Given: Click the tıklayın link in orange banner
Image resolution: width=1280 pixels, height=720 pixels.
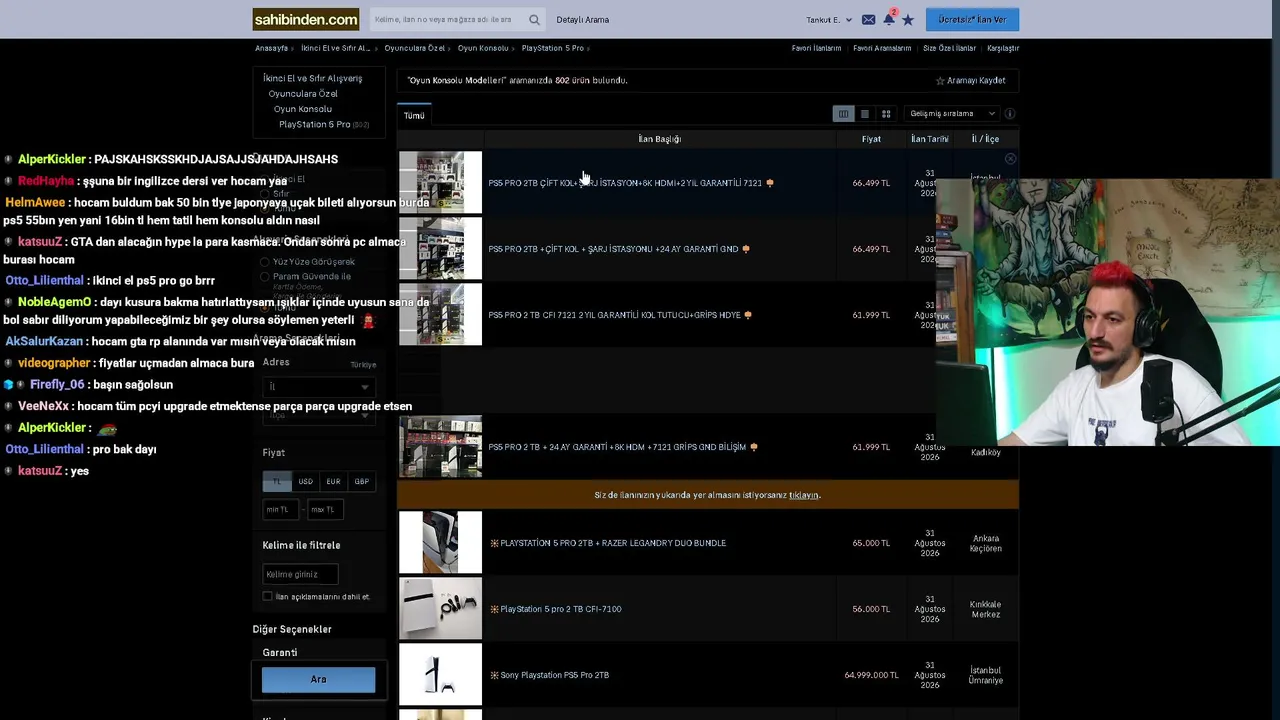Looking at the screenshot, I should [803, 495].
